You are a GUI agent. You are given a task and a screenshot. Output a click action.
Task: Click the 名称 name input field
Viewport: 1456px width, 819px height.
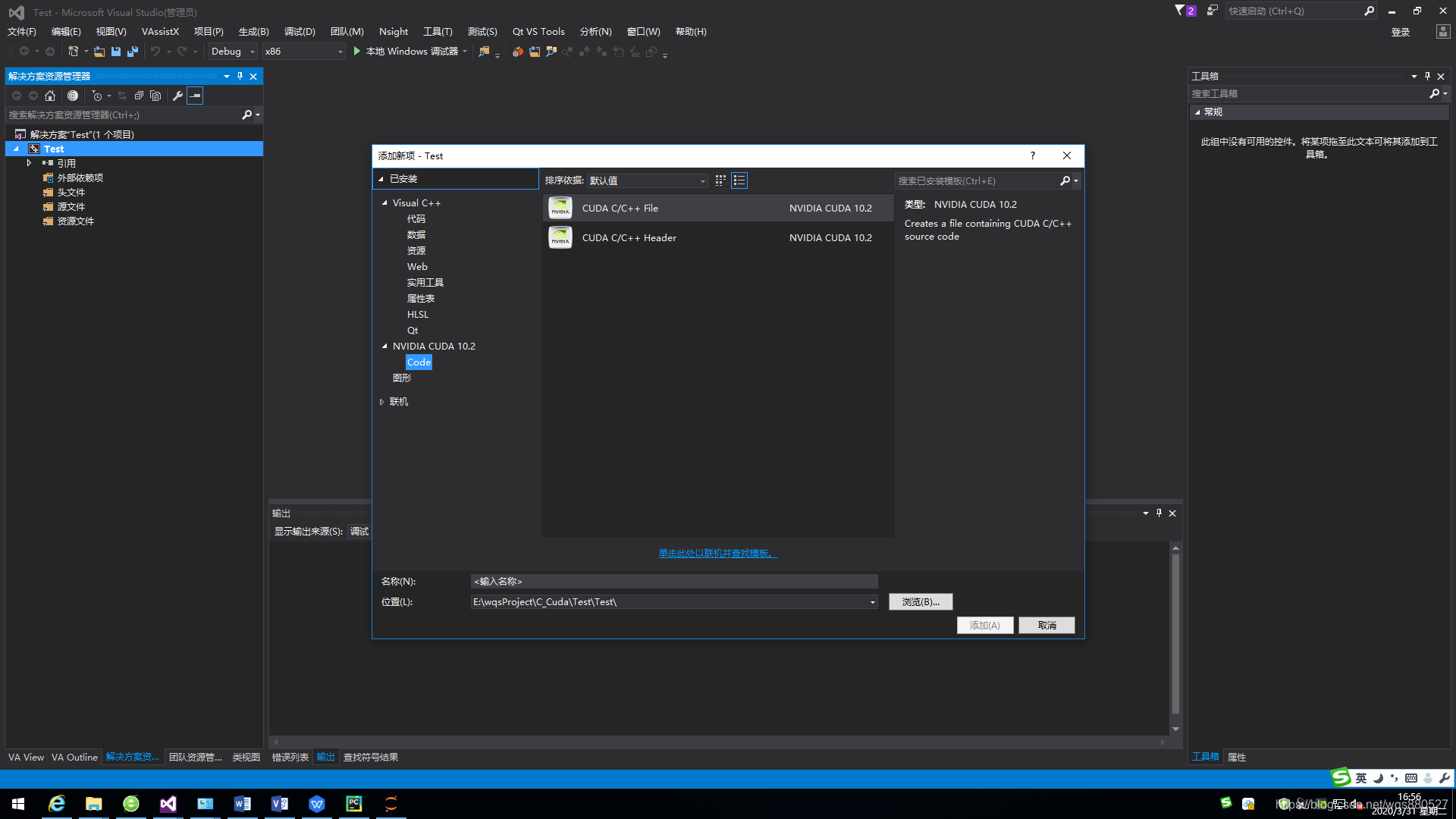click(x=674, y=582)
